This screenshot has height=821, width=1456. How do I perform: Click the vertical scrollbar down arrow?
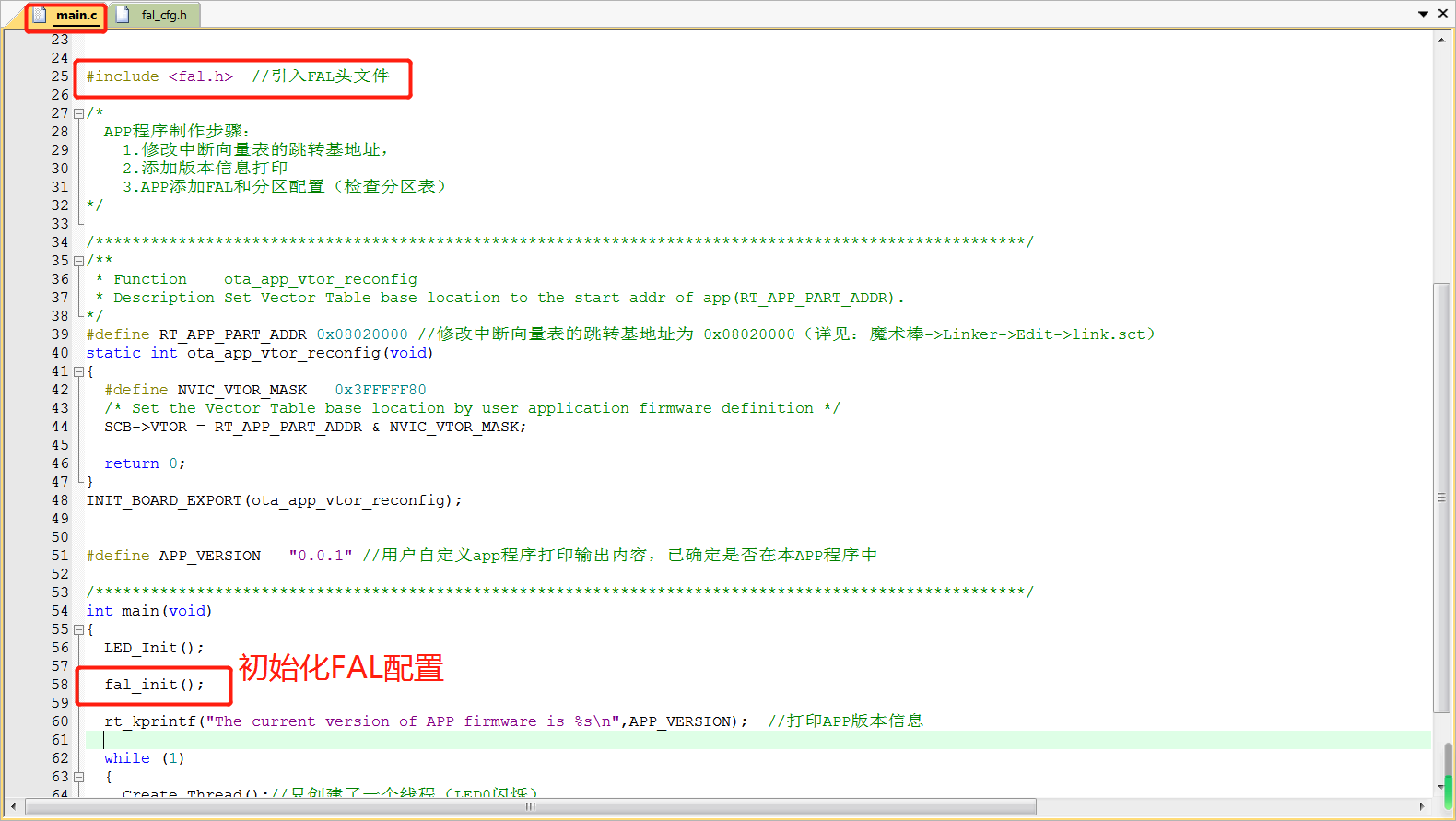1441,787
